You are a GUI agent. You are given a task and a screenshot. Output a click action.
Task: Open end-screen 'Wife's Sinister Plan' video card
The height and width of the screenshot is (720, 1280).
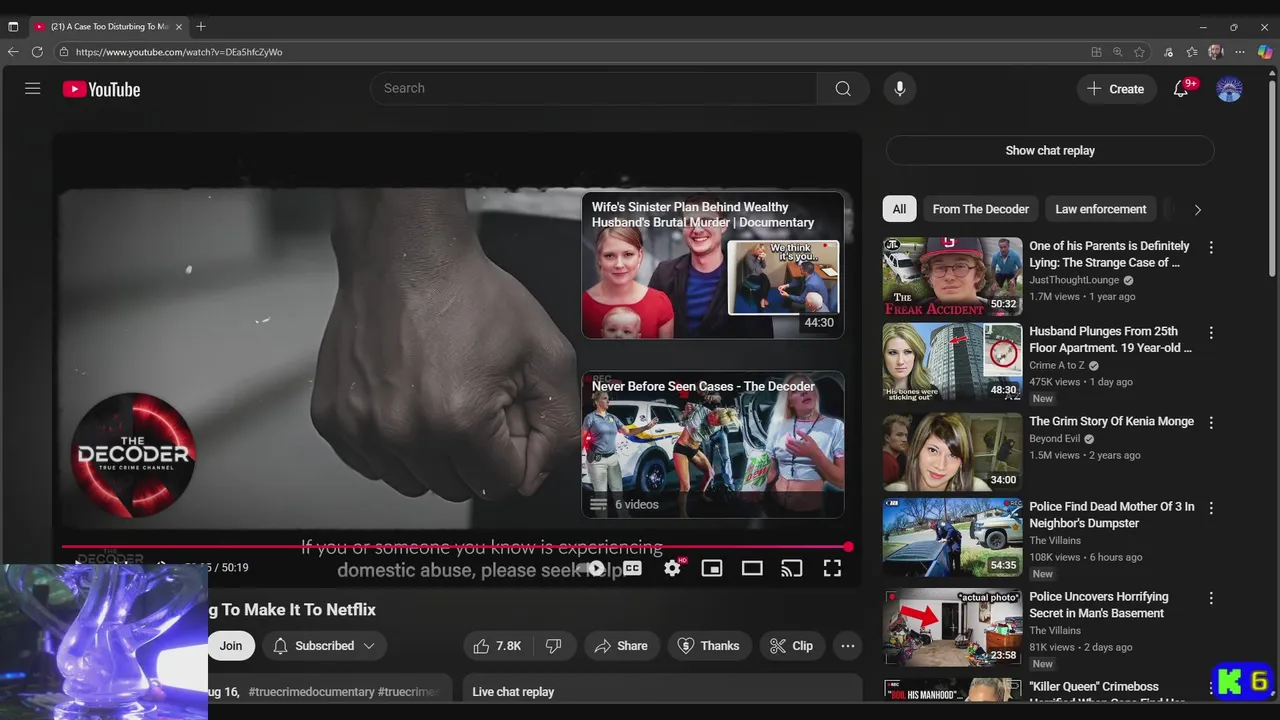(x=713, y=265)
